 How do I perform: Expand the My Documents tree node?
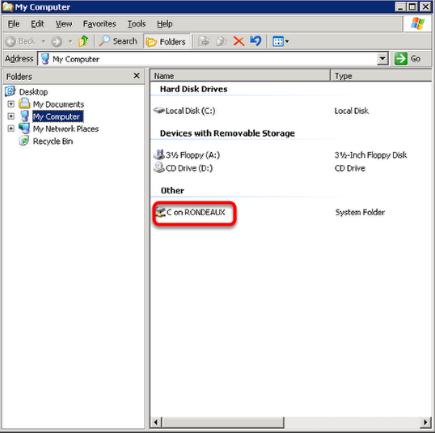coord(11,104)
